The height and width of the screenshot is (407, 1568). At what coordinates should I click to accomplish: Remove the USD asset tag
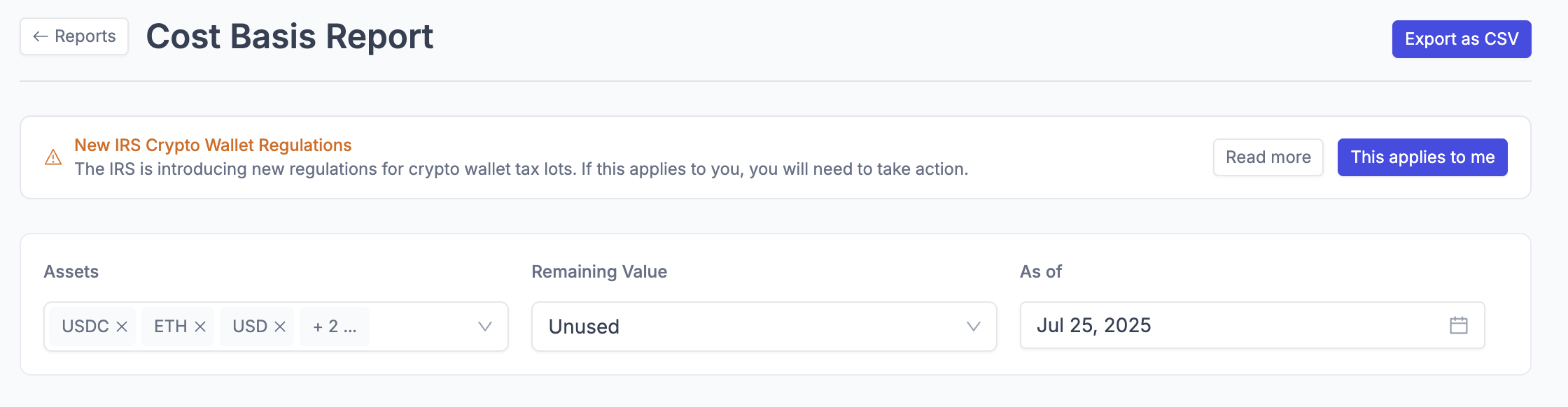click(280, 327)
